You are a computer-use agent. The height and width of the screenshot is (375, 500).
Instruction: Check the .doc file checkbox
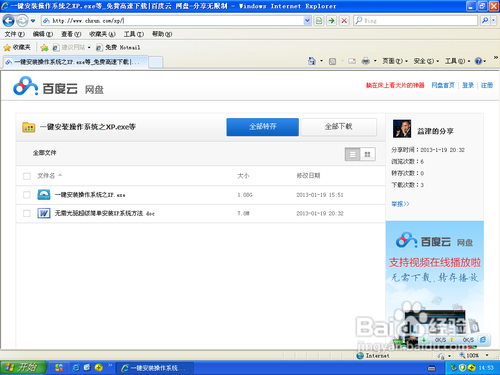(x=27, y=213)
